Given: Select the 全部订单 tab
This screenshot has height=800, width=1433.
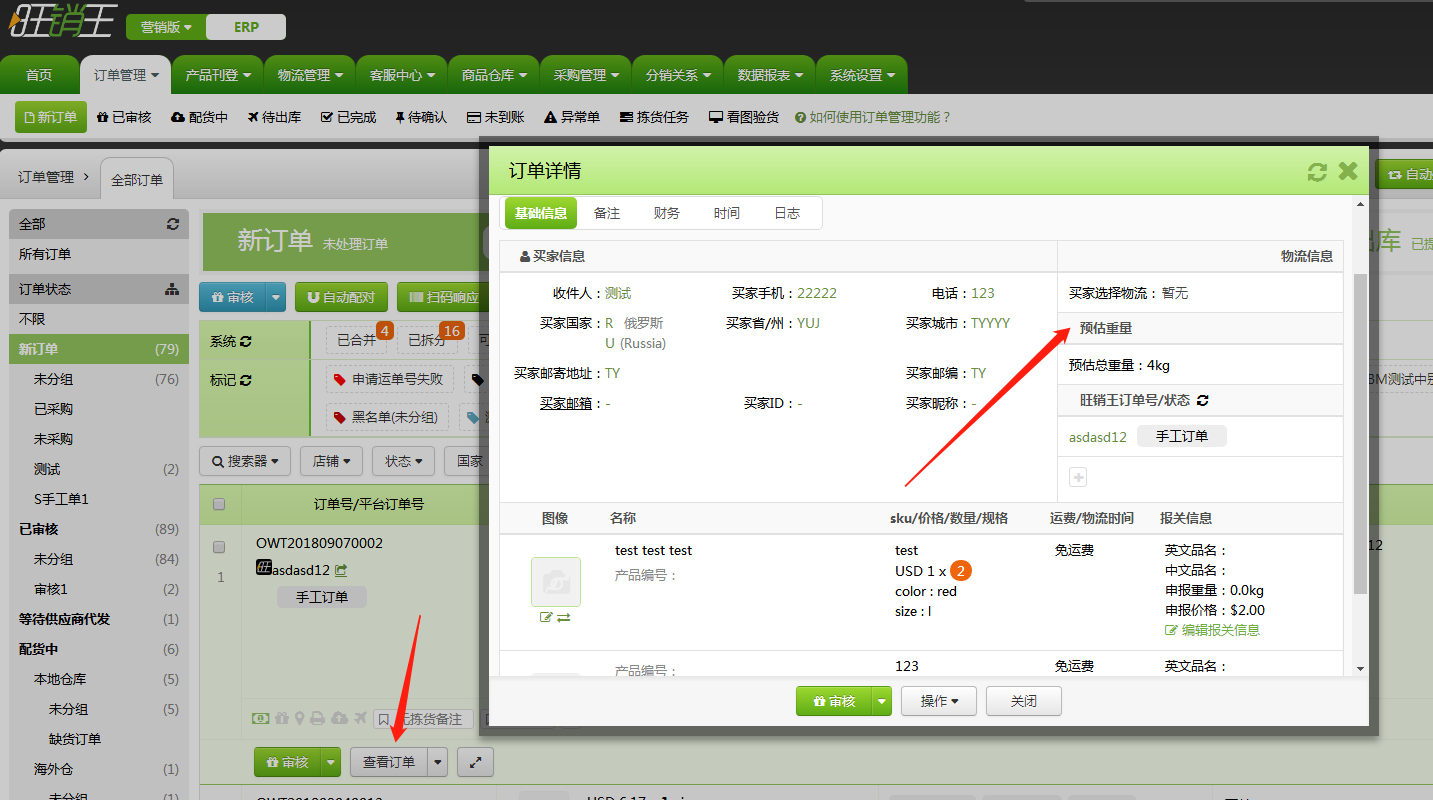Looking at the screenshot, I should 137,180.
